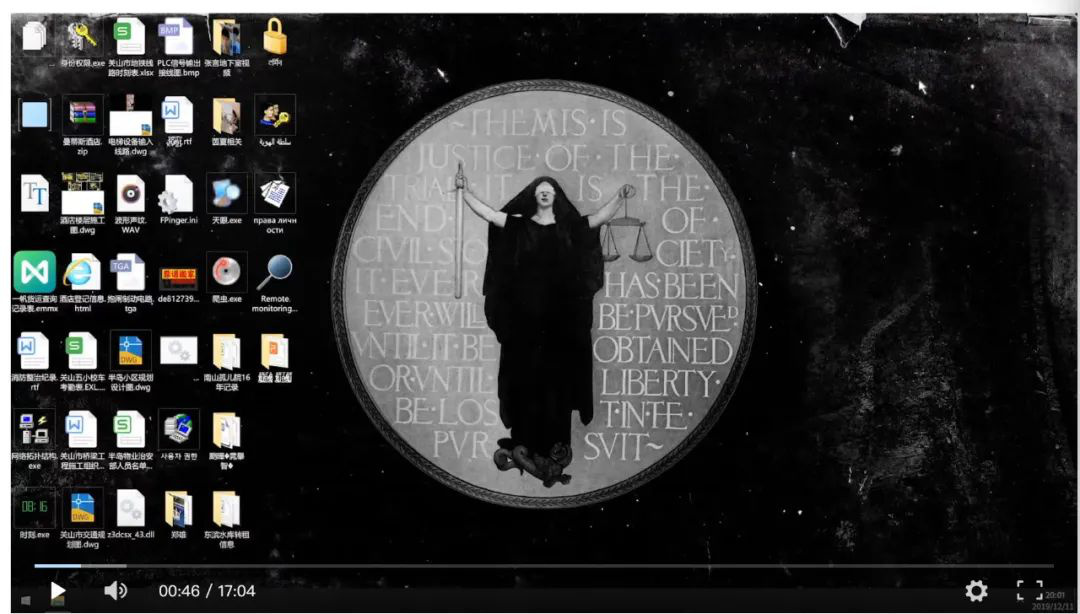Enter fullscreen mode
The height and width of the screenshot is (614, 1080).
coord(1030,591)
